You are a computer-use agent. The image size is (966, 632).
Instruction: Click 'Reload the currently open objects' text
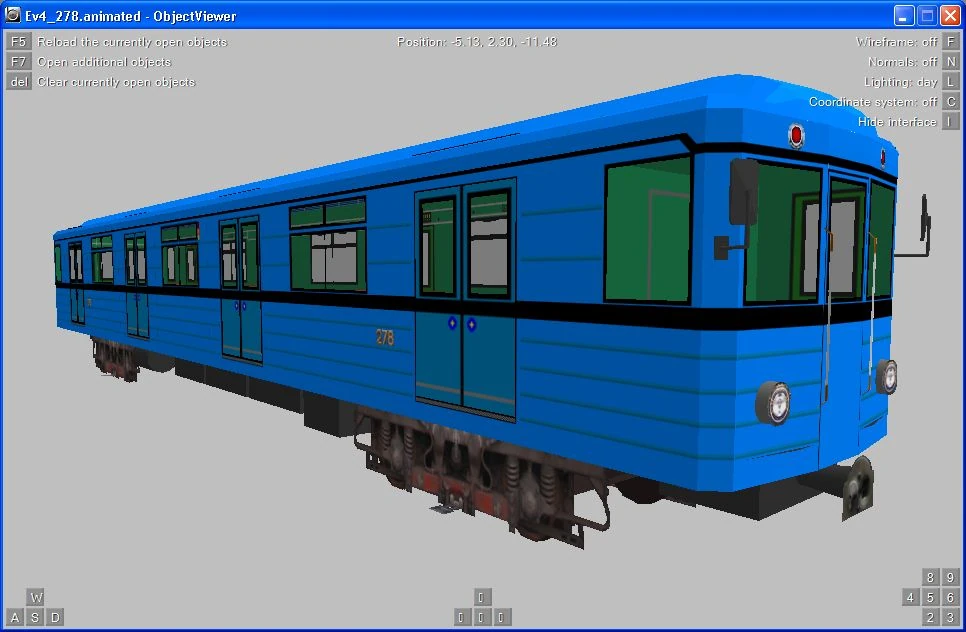pos(132,42)
